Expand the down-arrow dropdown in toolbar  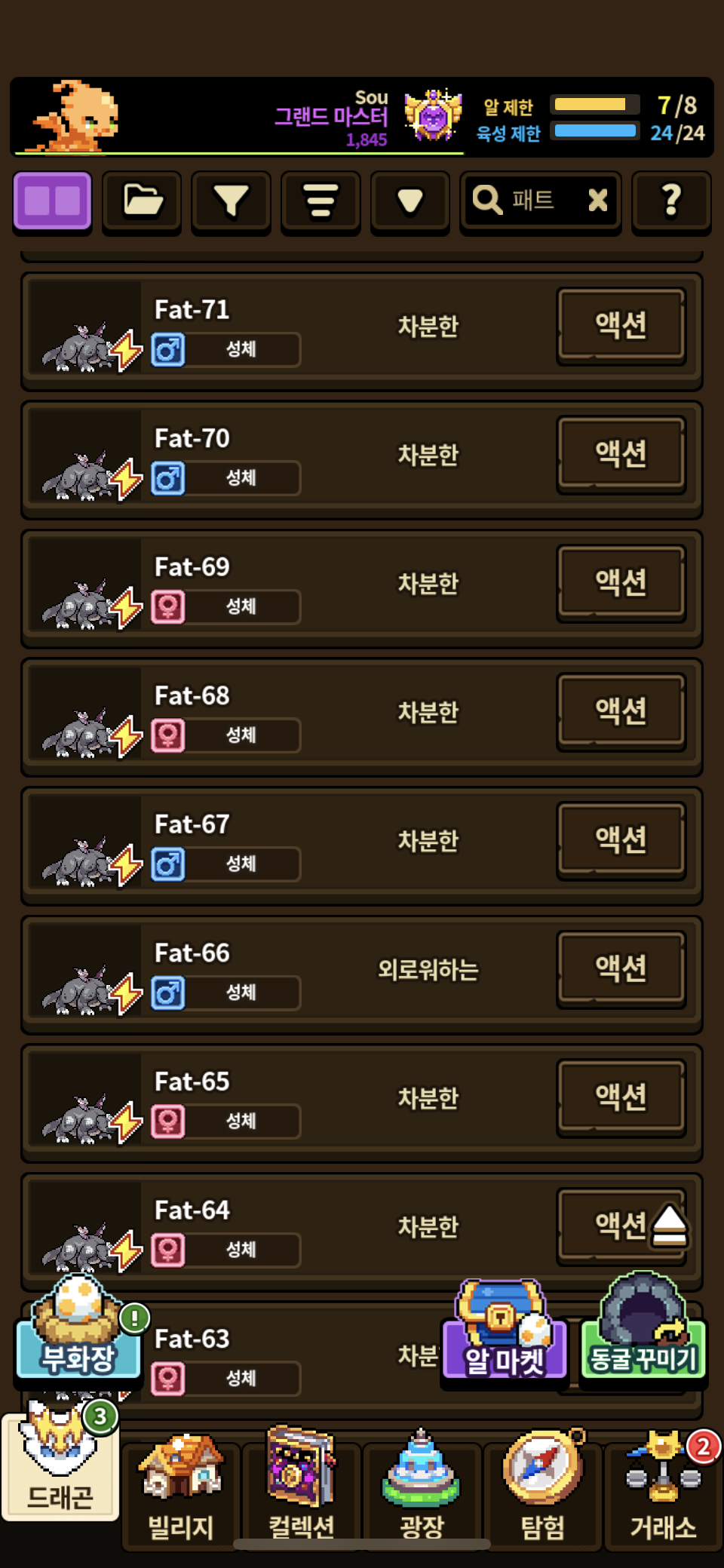coord(410,201)
